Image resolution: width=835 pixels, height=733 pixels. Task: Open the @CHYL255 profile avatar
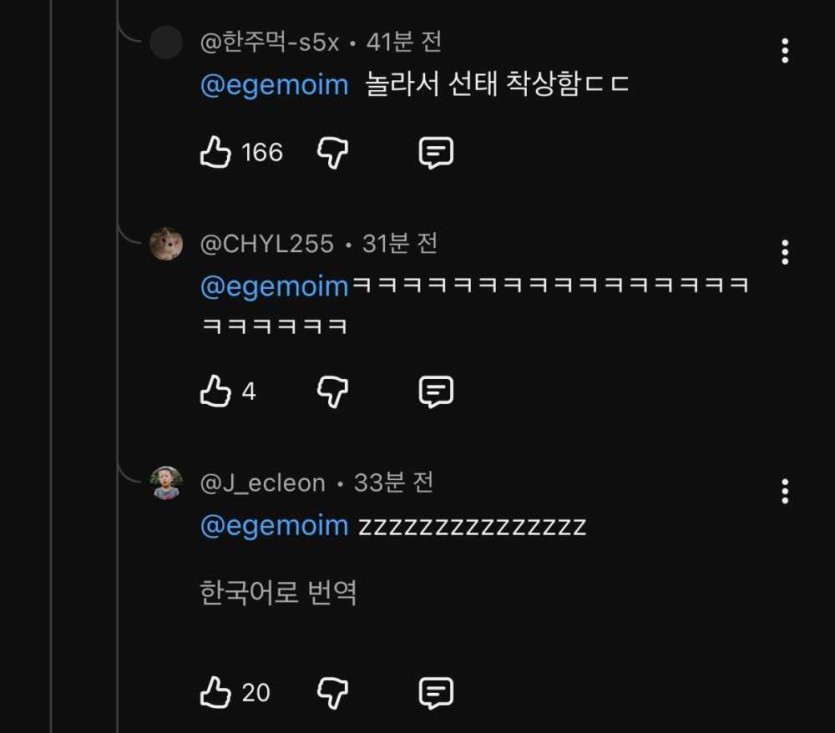[x=166, y=243]
